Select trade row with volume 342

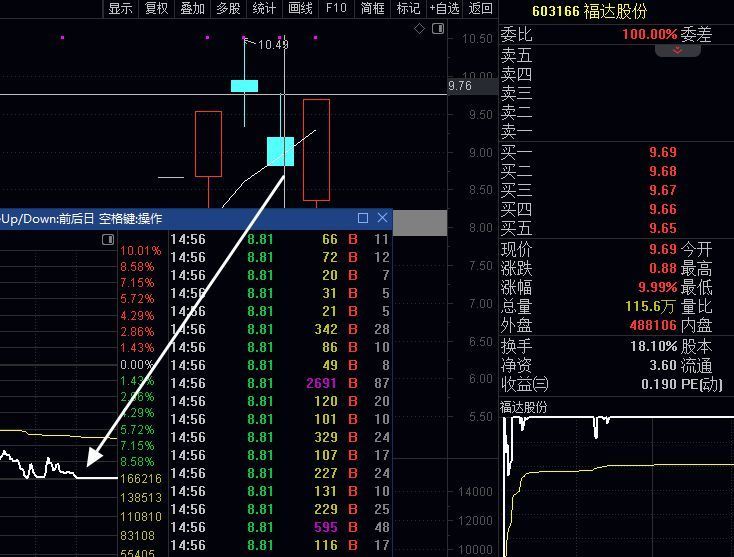click(x=279, y=330)
